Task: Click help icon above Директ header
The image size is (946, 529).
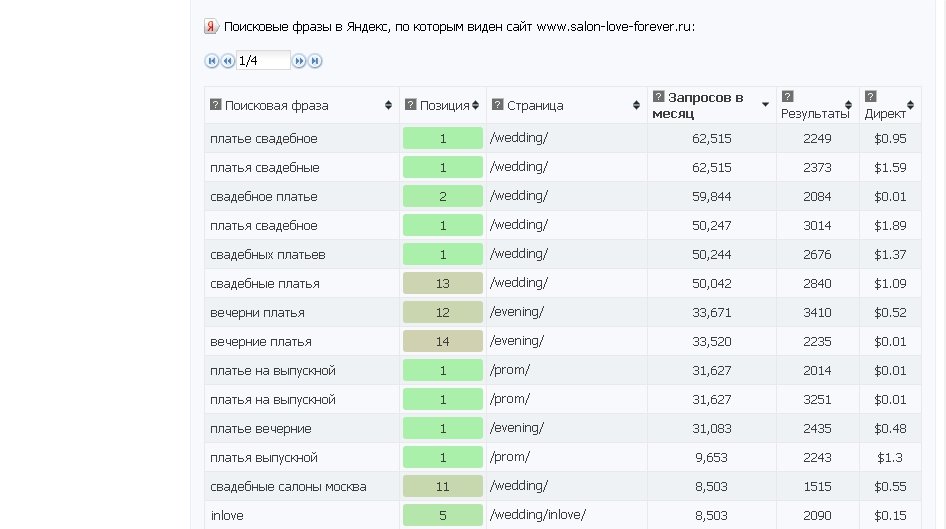Action: click(870, 96)
